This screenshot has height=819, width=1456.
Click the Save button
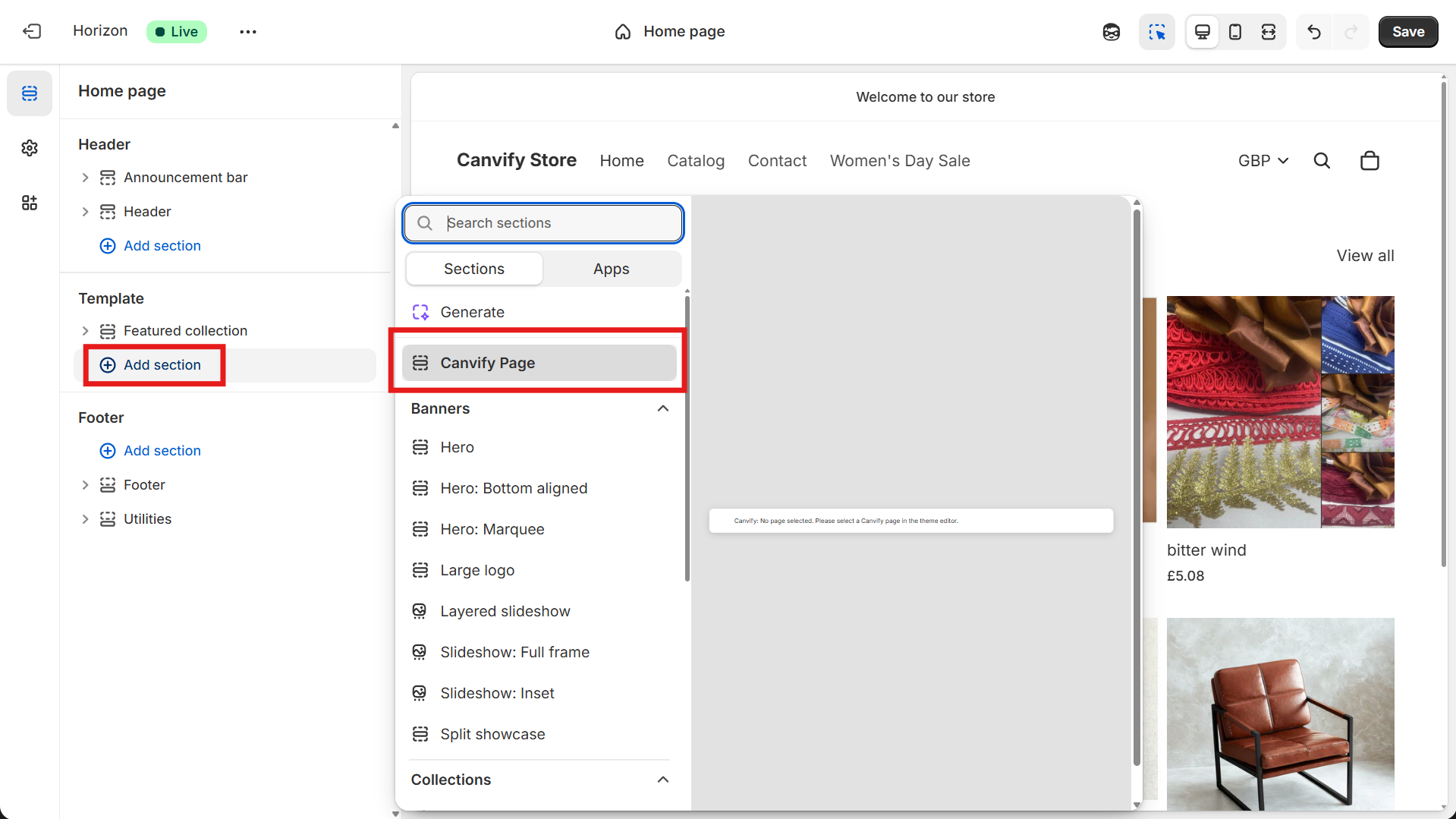(x=1407, y=31)
